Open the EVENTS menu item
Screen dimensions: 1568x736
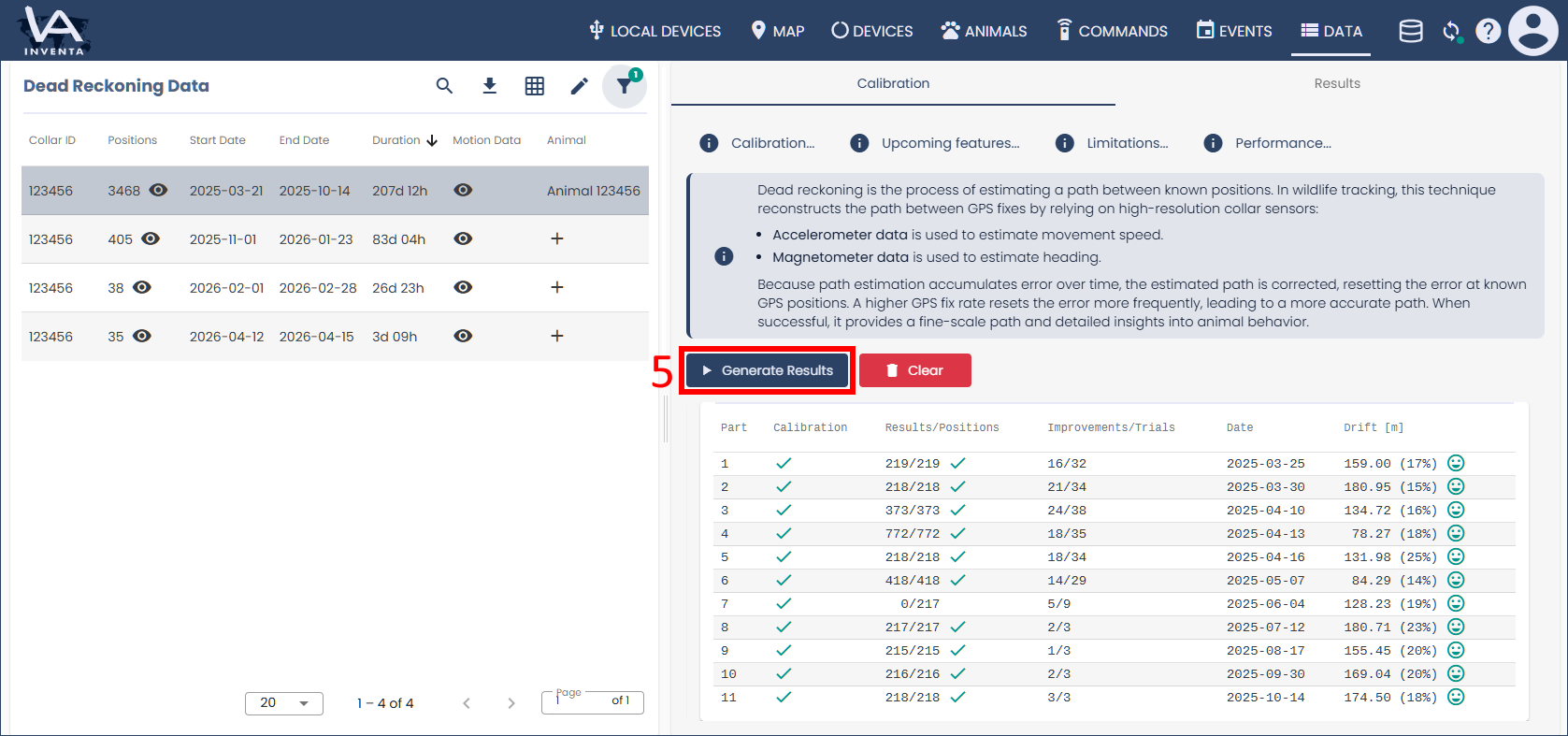1234,31
